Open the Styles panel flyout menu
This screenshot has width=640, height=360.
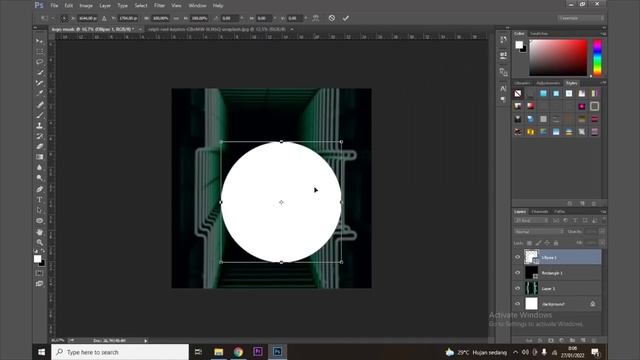tap(603, 83)
